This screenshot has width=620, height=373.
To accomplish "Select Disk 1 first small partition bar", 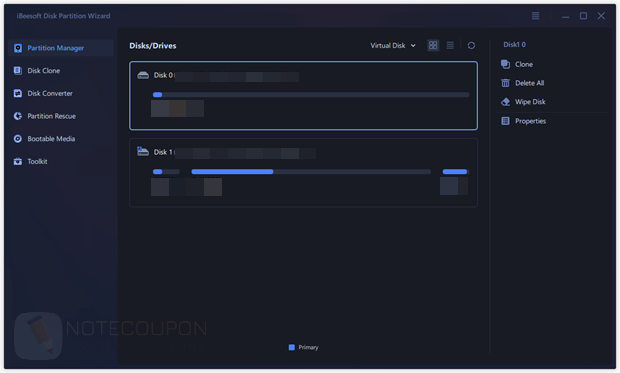I will [x=166, y=172].
